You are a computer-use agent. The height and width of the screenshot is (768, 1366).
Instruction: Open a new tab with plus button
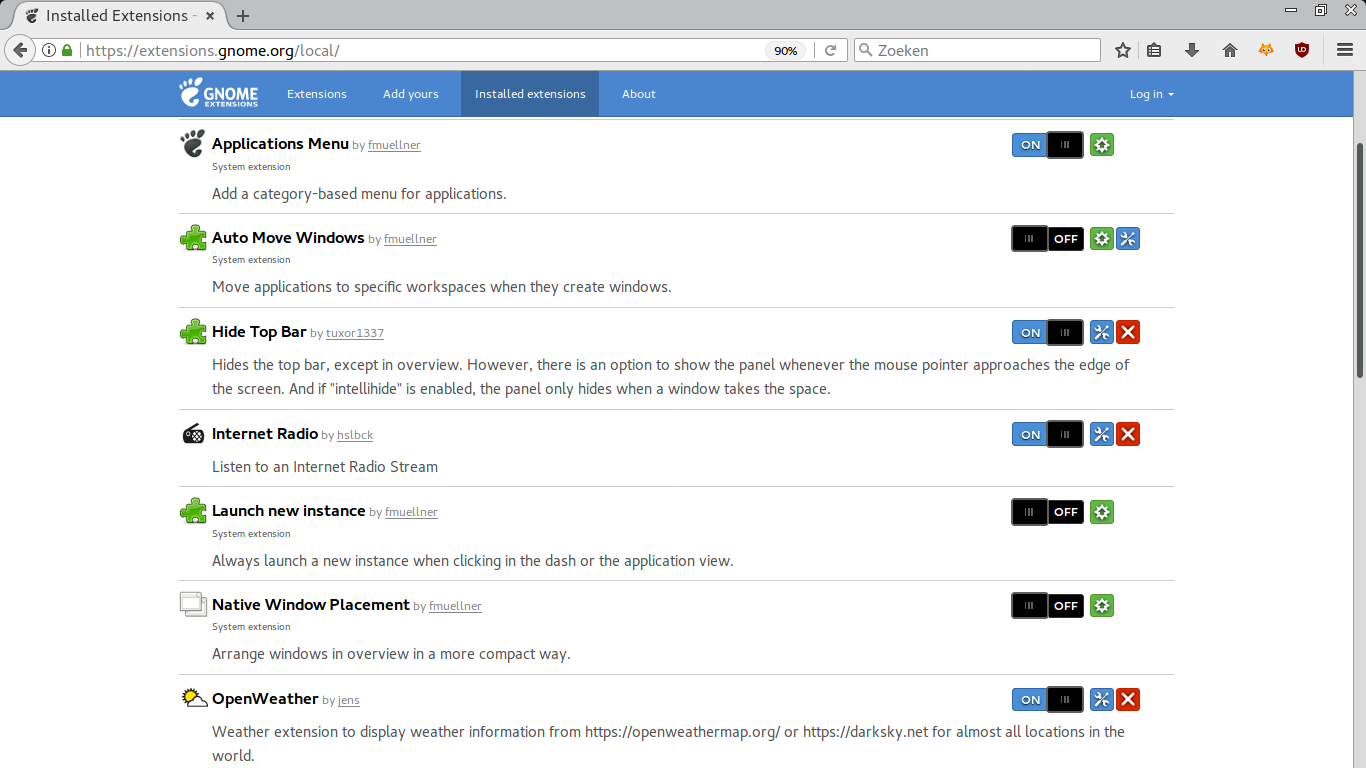(x=243, y=16)
